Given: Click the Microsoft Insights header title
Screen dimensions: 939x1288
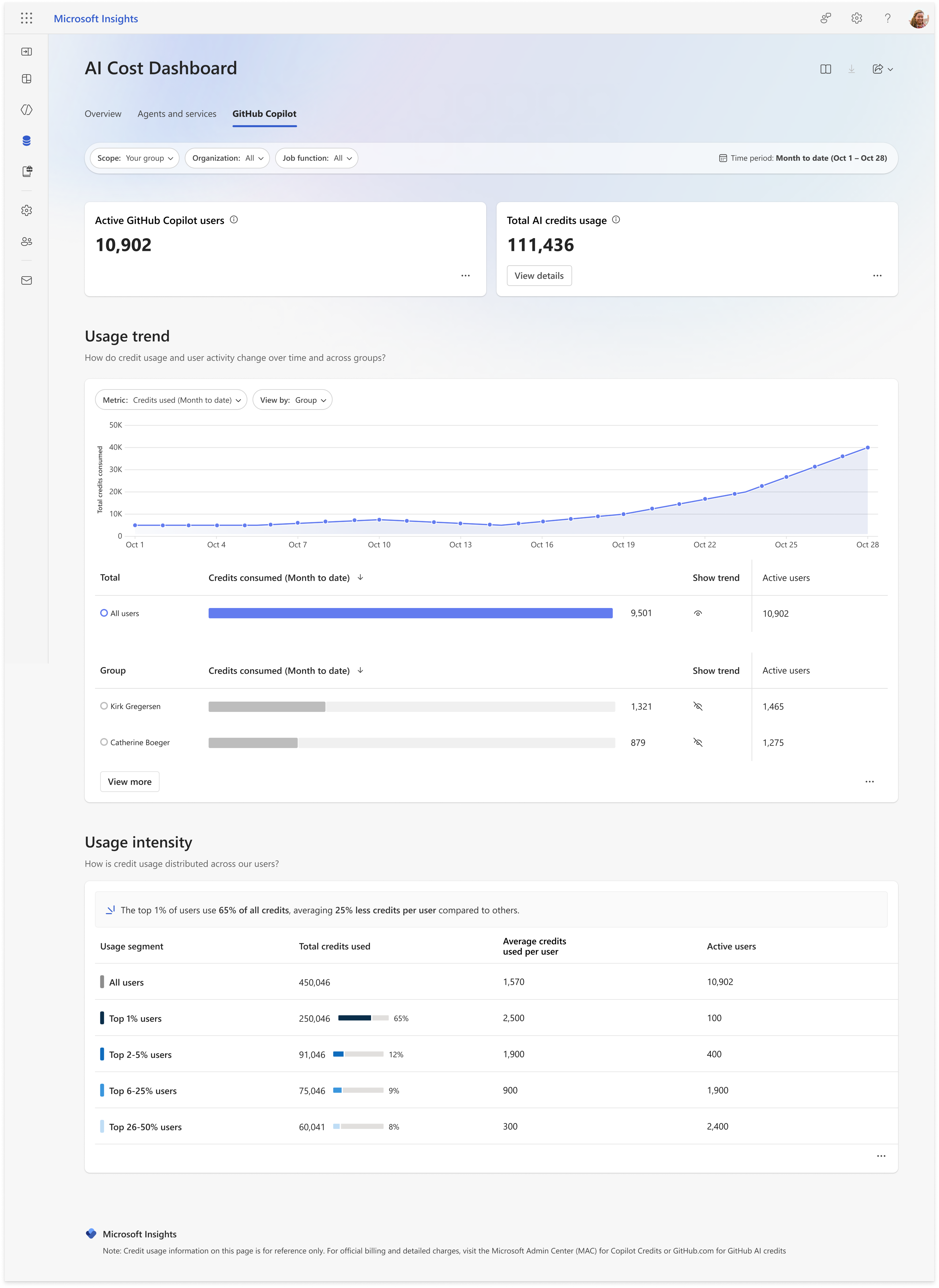Looking at the screenshot, I should click(x=96, y=19).
